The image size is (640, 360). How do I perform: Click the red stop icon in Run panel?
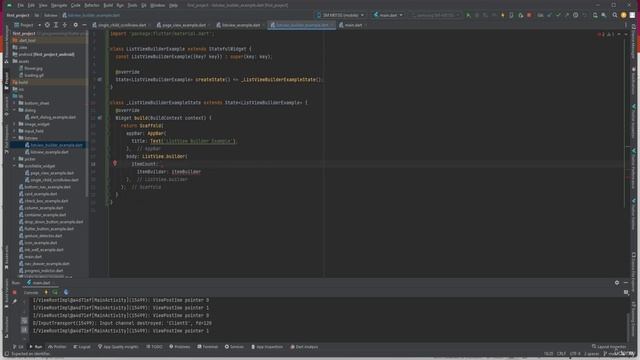(x=15, y=292)
